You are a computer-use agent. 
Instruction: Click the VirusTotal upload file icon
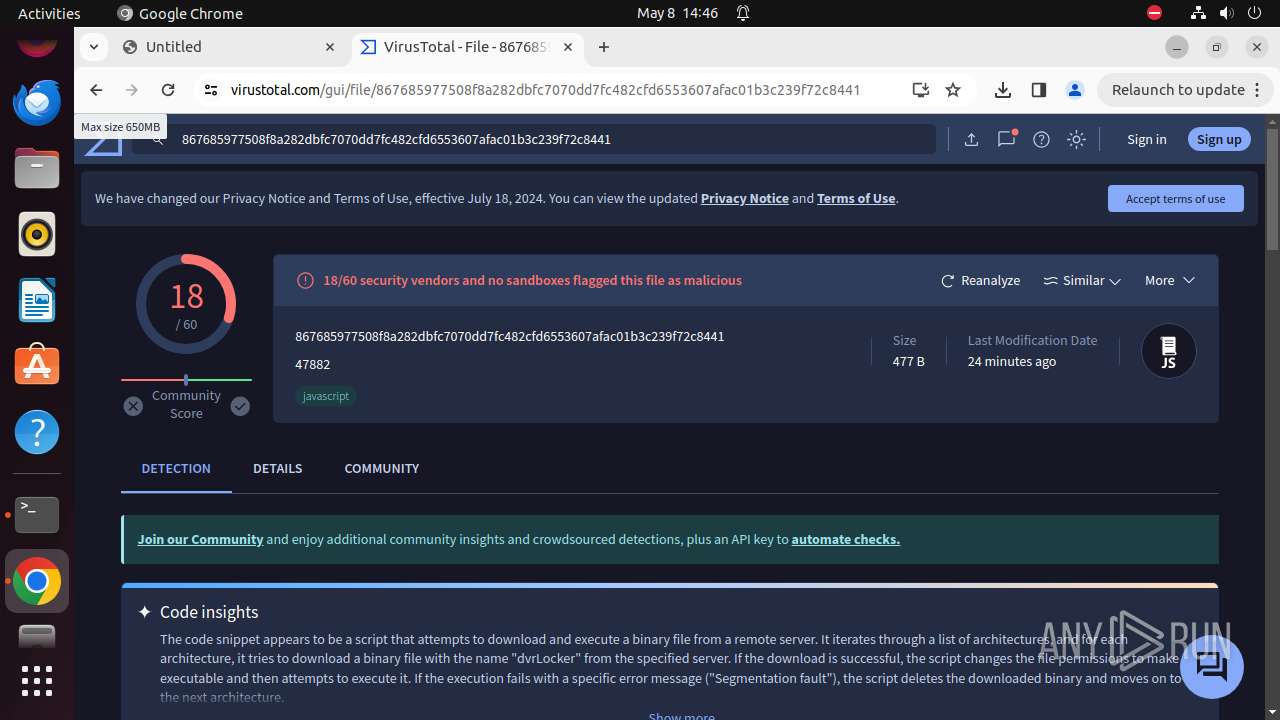click(x=971, y=140)
